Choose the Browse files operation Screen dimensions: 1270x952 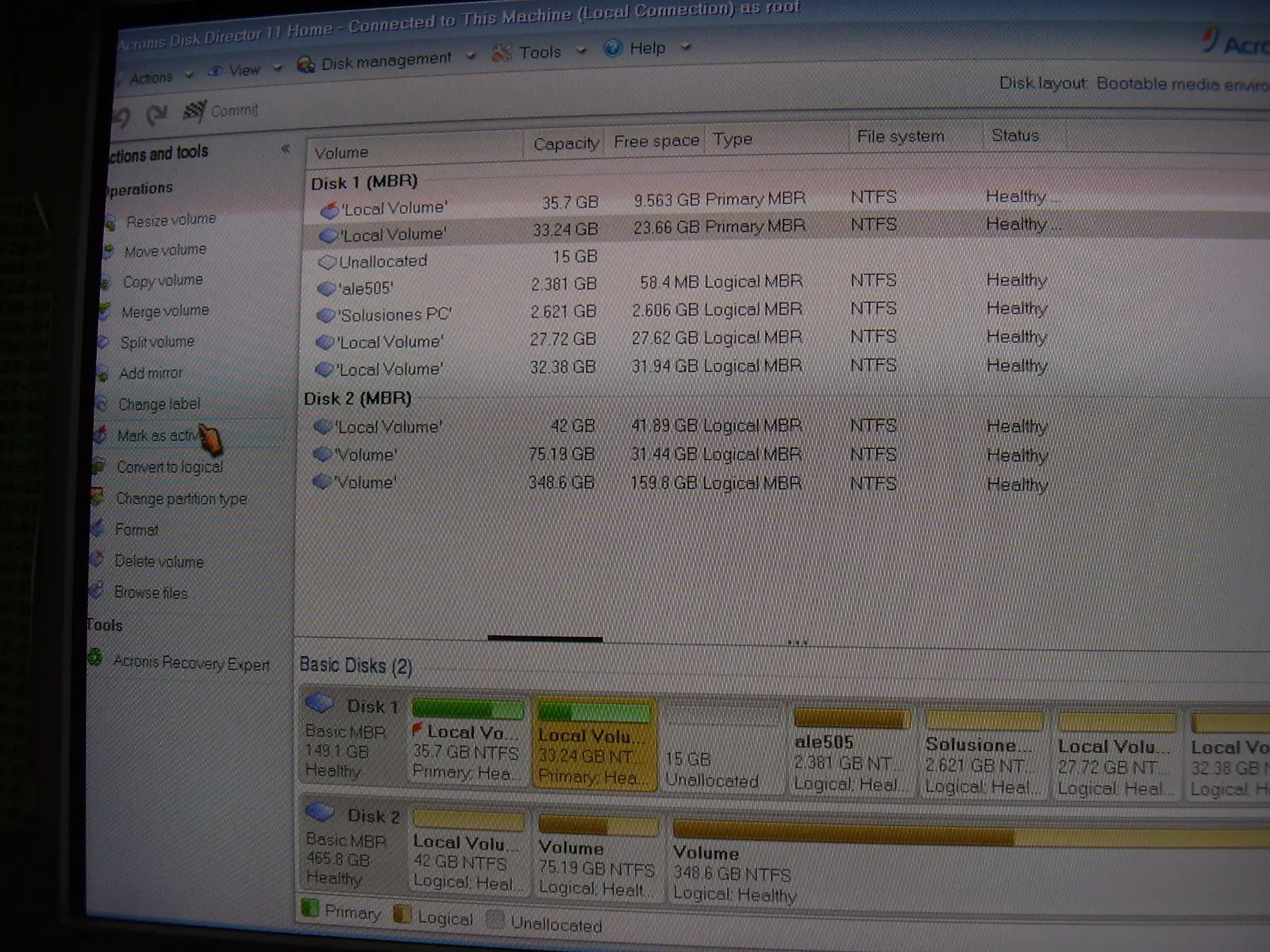coord(150,593)
